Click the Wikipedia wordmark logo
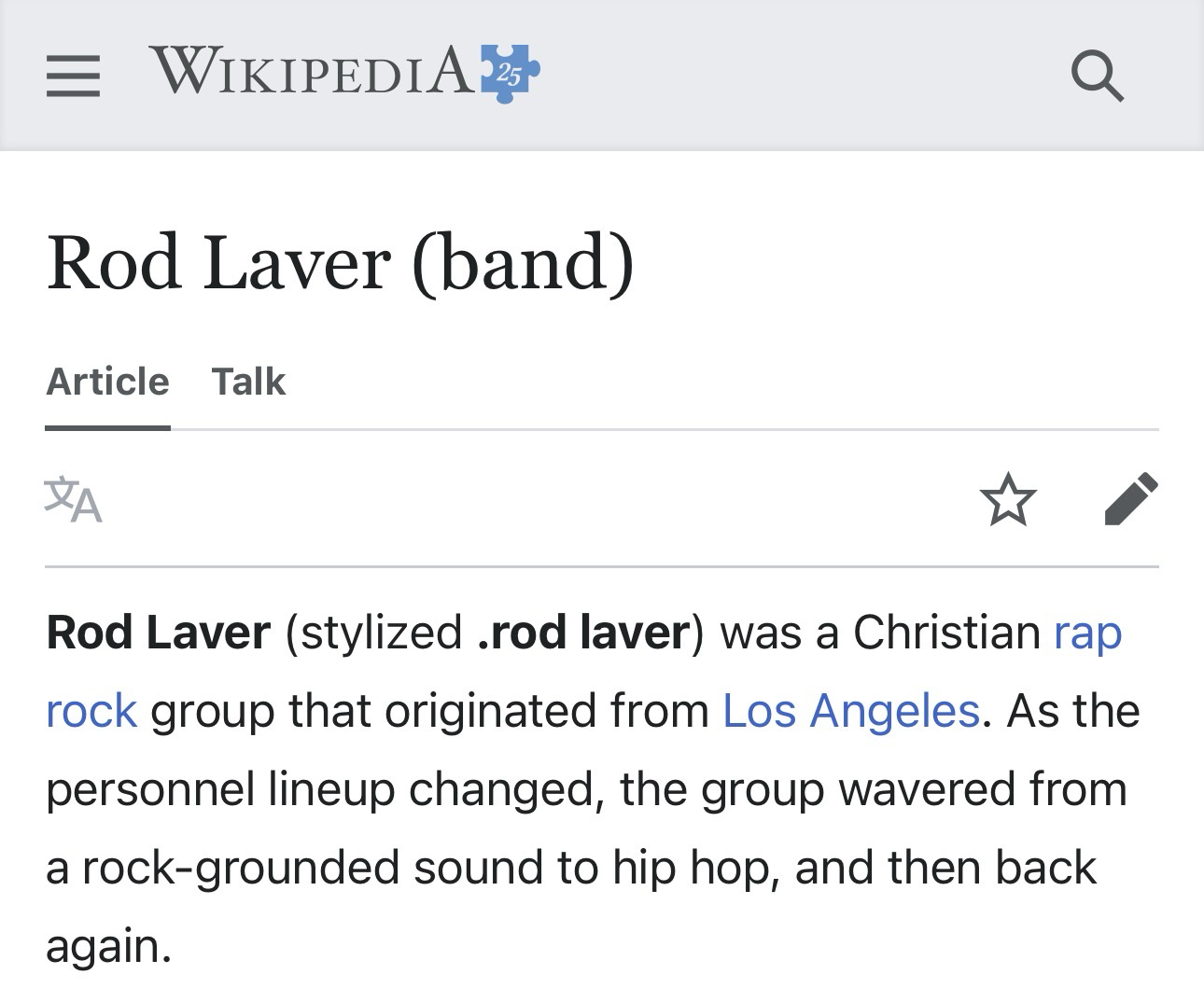Screen dimensions: 1204x1002 311,71
